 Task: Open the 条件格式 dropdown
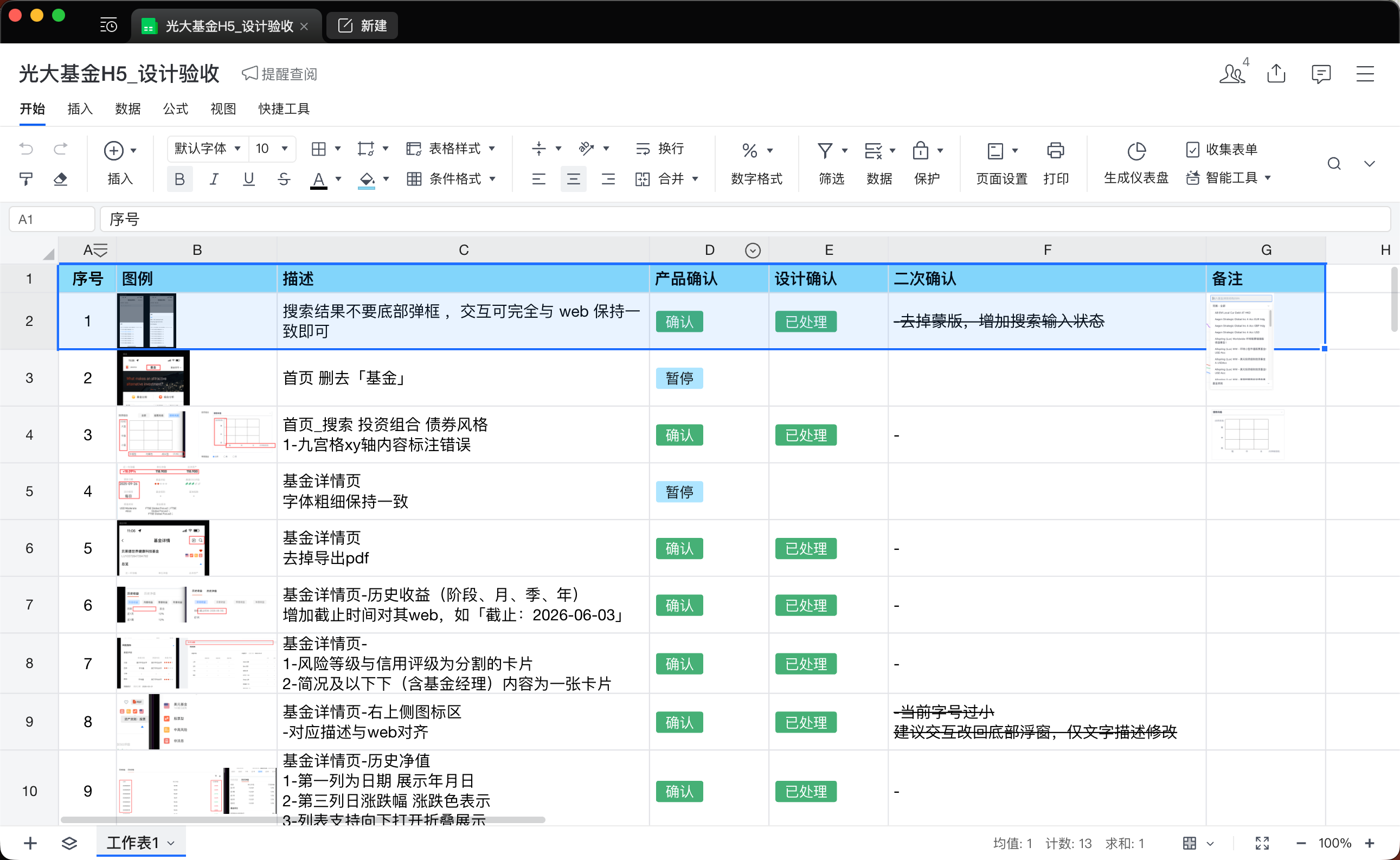click(451, 179)
